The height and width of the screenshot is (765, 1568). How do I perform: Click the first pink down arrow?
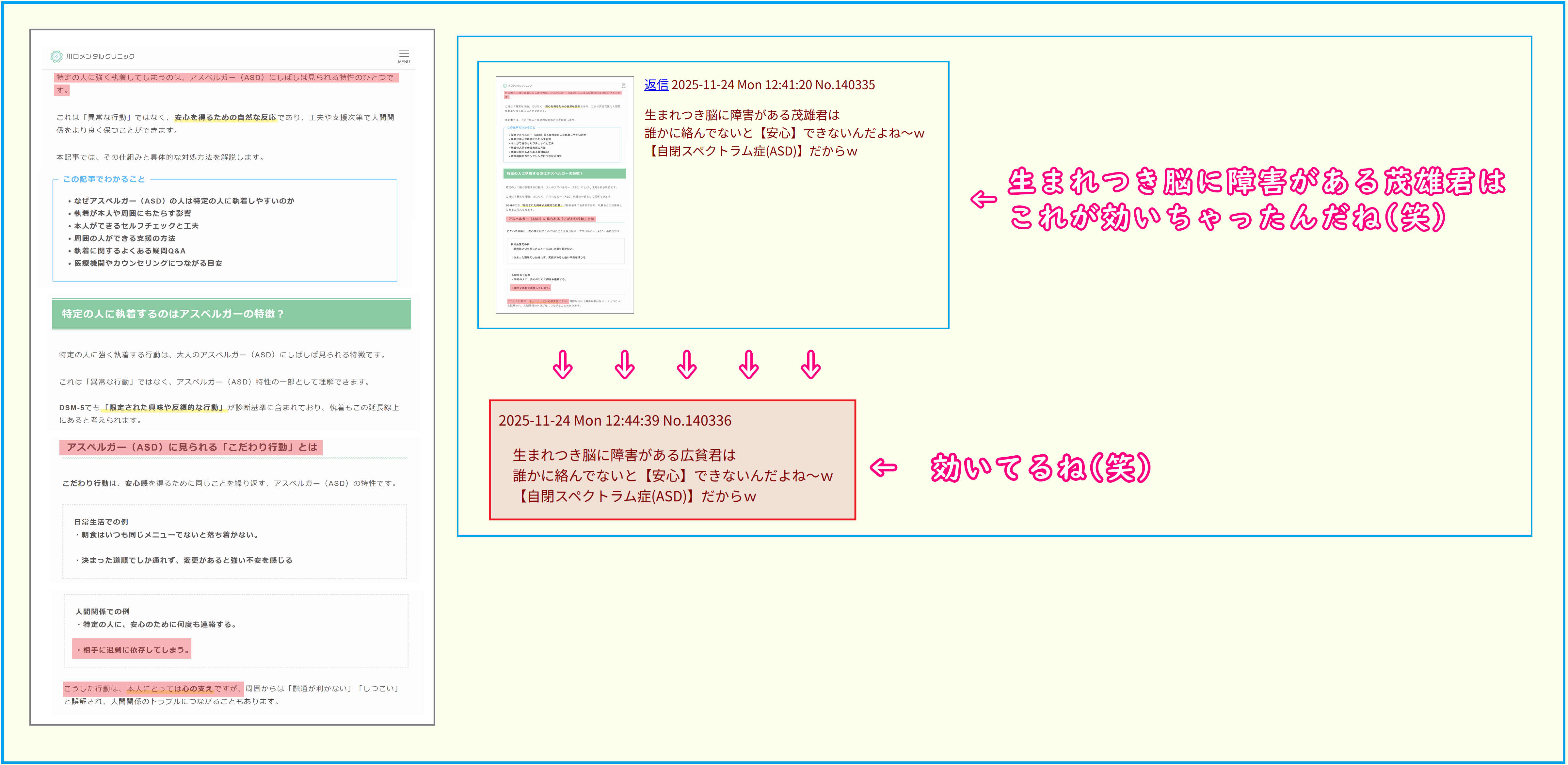coord(562,364)
